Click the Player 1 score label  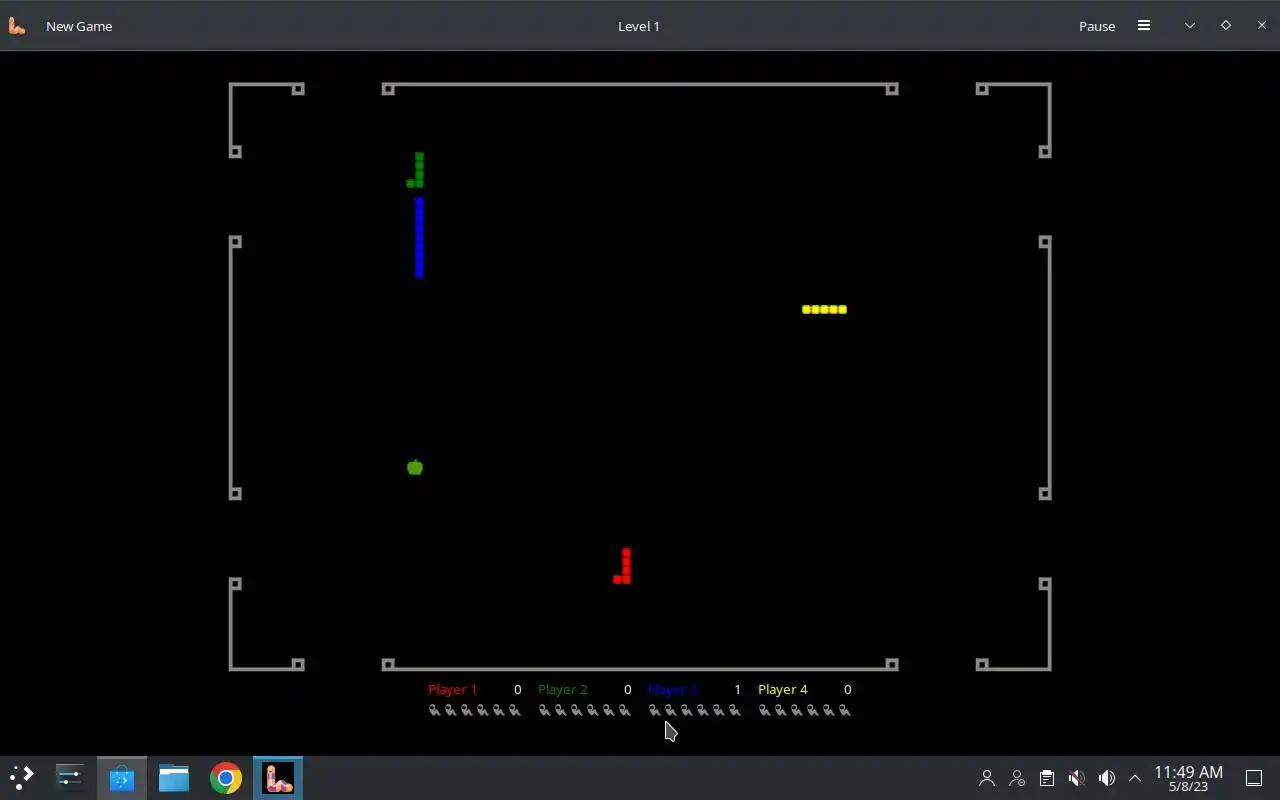pyautogui.click(x=452, y=689)
